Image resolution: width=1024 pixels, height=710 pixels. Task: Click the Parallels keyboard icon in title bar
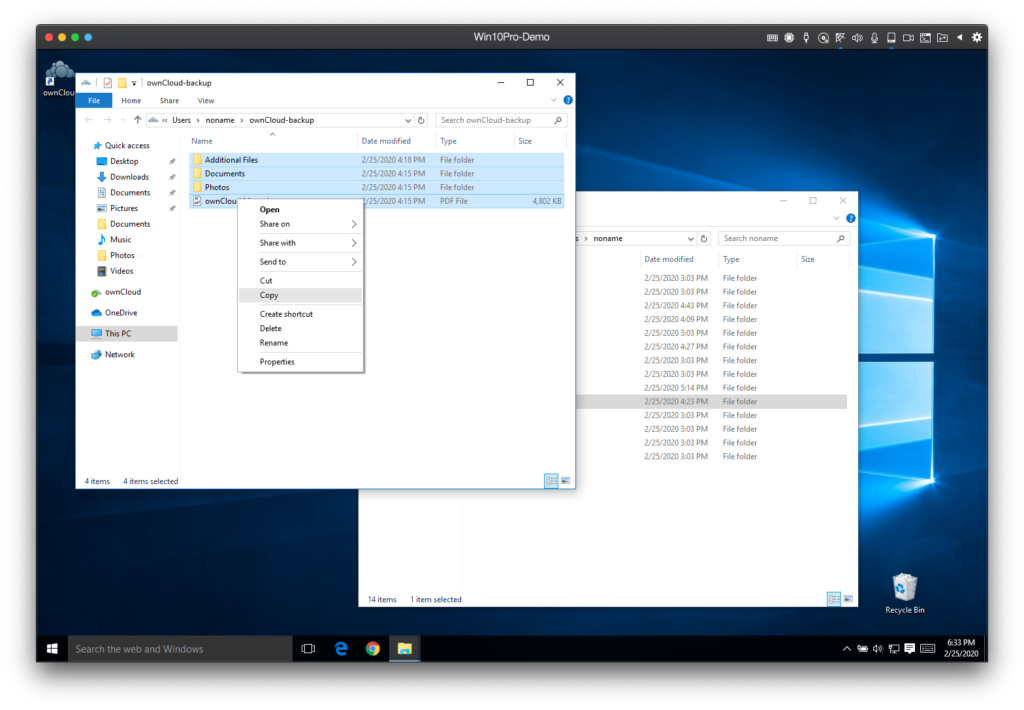click(772, 38)
